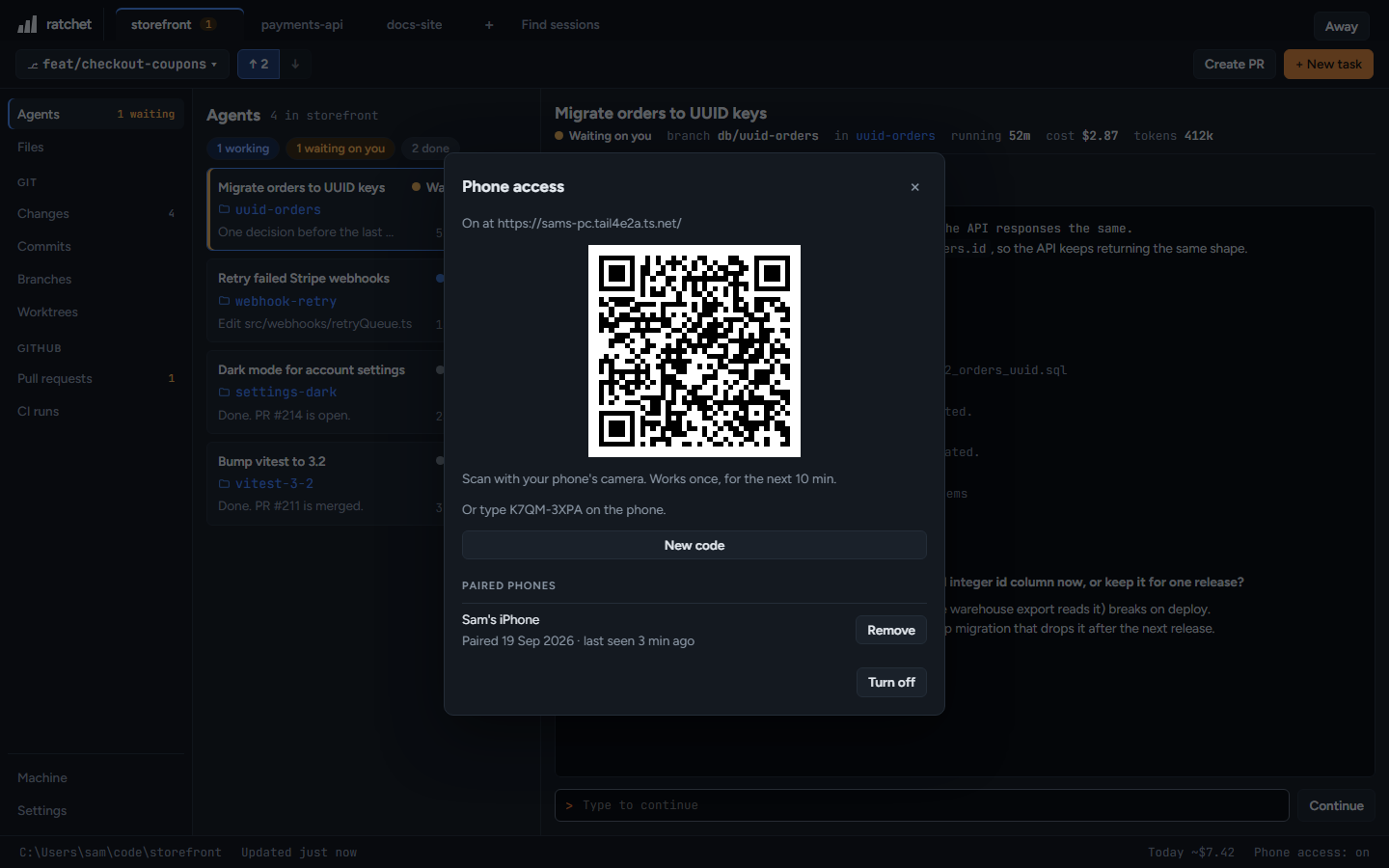
Task: Click the Continue button
Action: coord(1336,805)
